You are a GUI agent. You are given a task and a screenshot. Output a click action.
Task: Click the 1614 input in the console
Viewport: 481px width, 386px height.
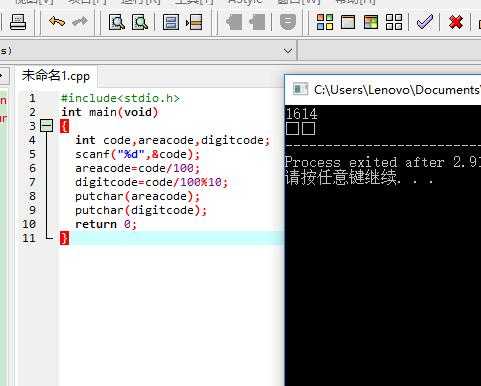click(302, 114)
